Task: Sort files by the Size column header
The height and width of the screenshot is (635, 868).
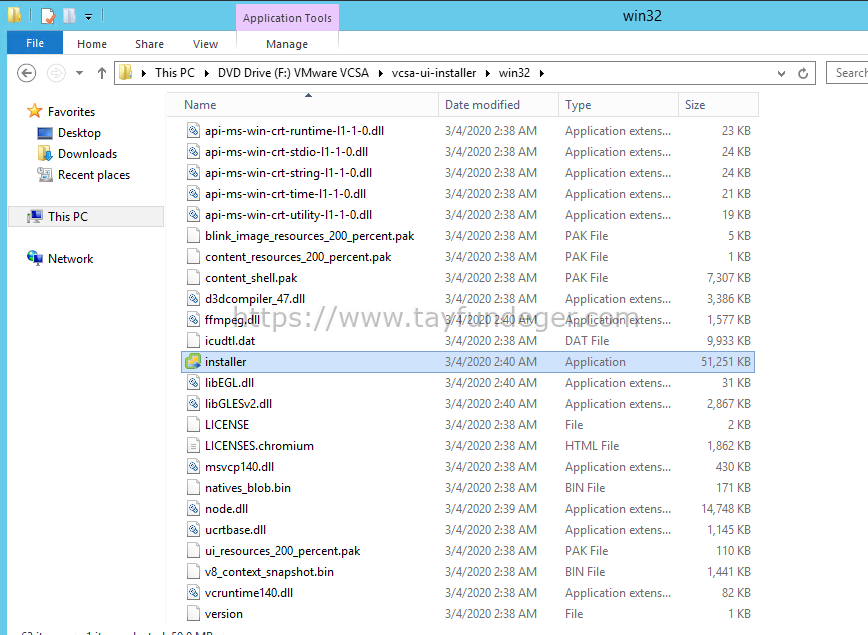Action: [x=718, y=105]
